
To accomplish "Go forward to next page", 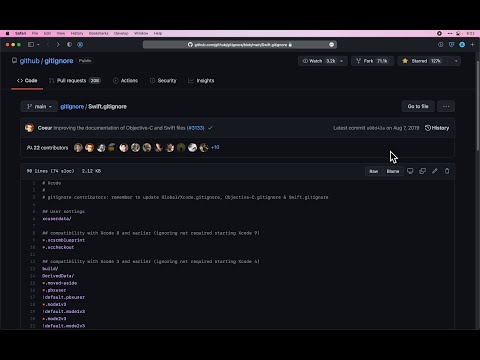I will (58, 44).
